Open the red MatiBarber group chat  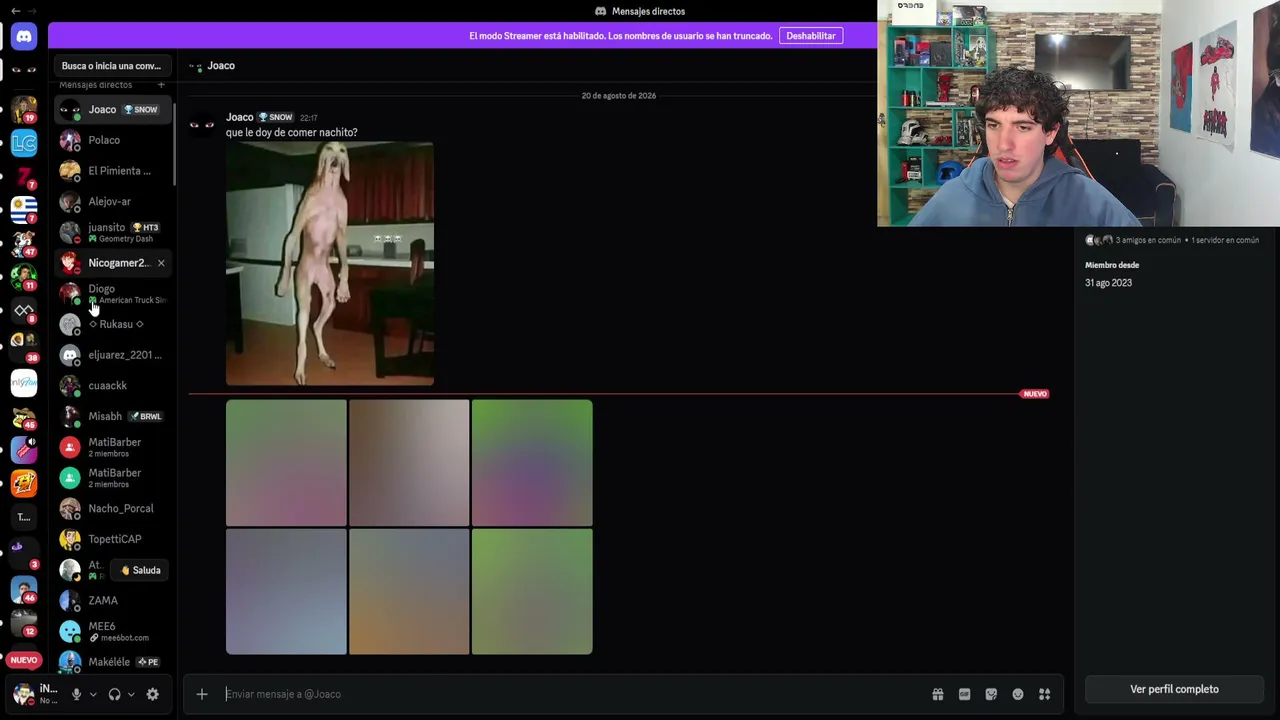pos(113,447)
